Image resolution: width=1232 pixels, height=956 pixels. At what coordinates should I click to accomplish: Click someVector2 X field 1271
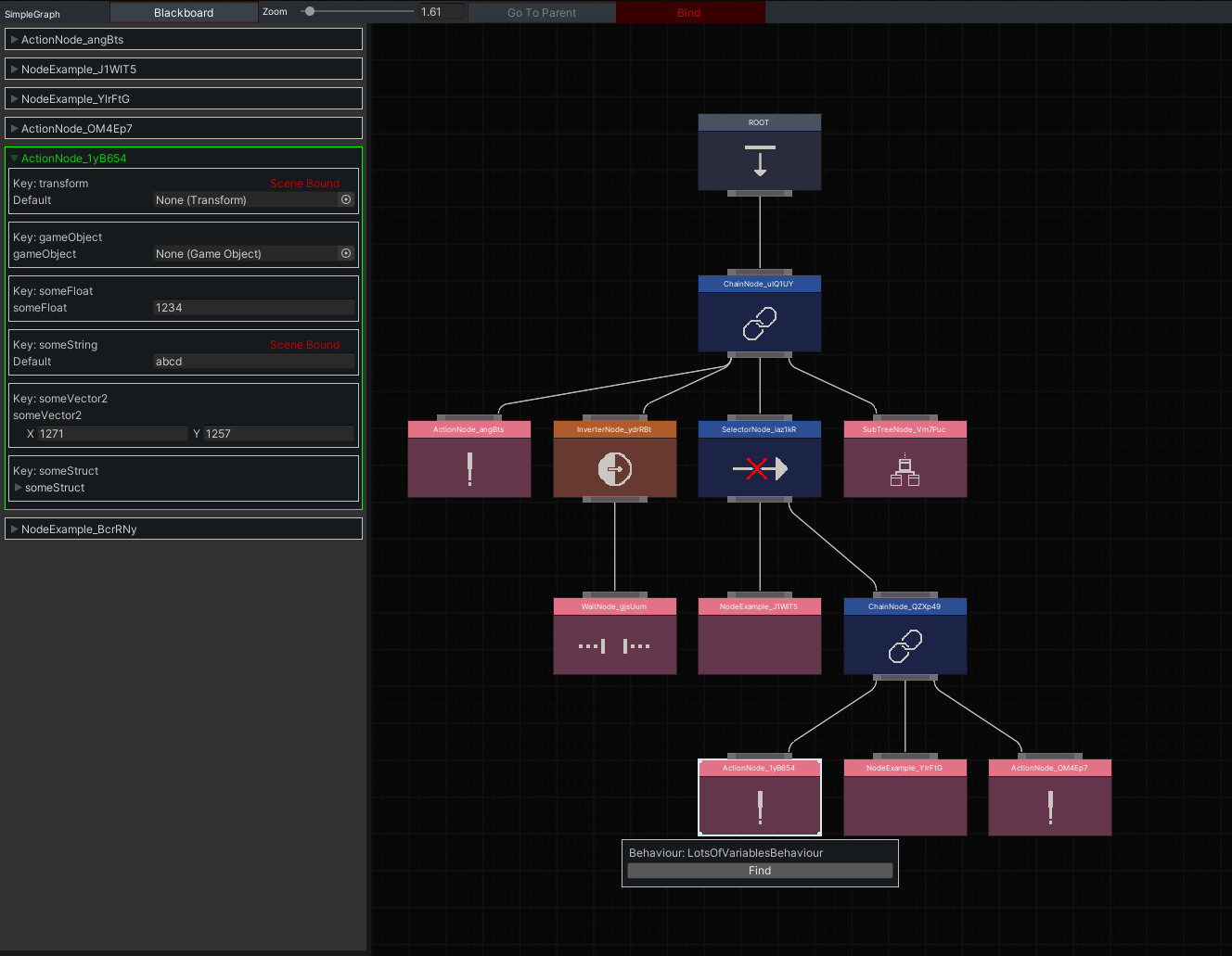click(112, 433)
